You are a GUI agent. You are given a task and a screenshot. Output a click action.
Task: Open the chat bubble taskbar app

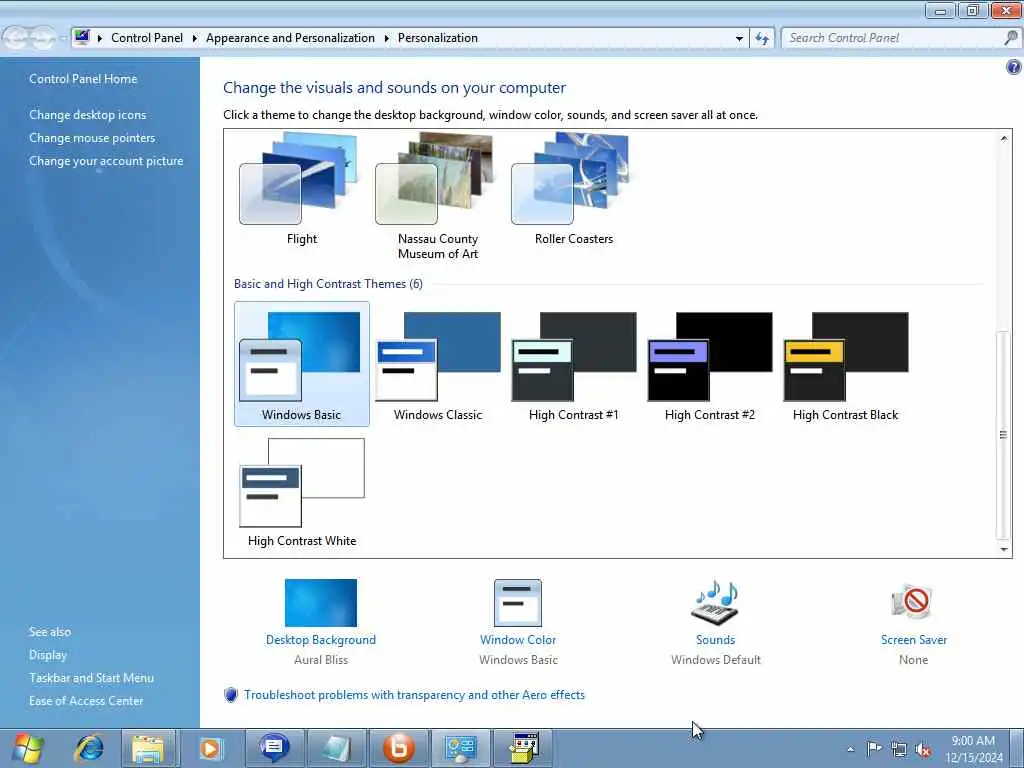point(274,748)
